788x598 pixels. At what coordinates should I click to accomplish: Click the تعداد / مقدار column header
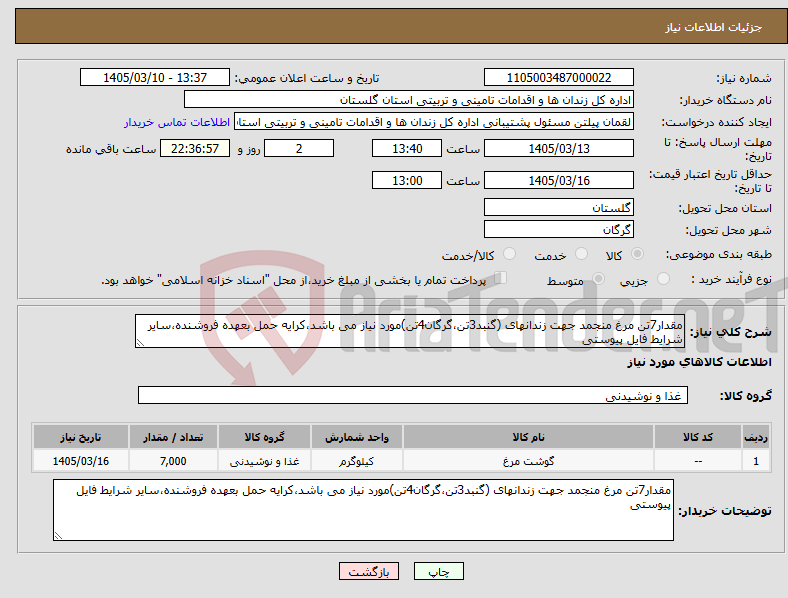(x=173, y=437)
